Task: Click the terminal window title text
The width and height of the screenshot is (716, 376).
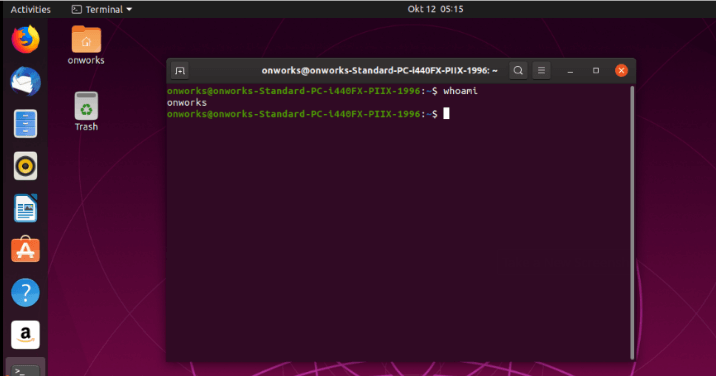Action: pyautogui.click(x=379, y=70)
